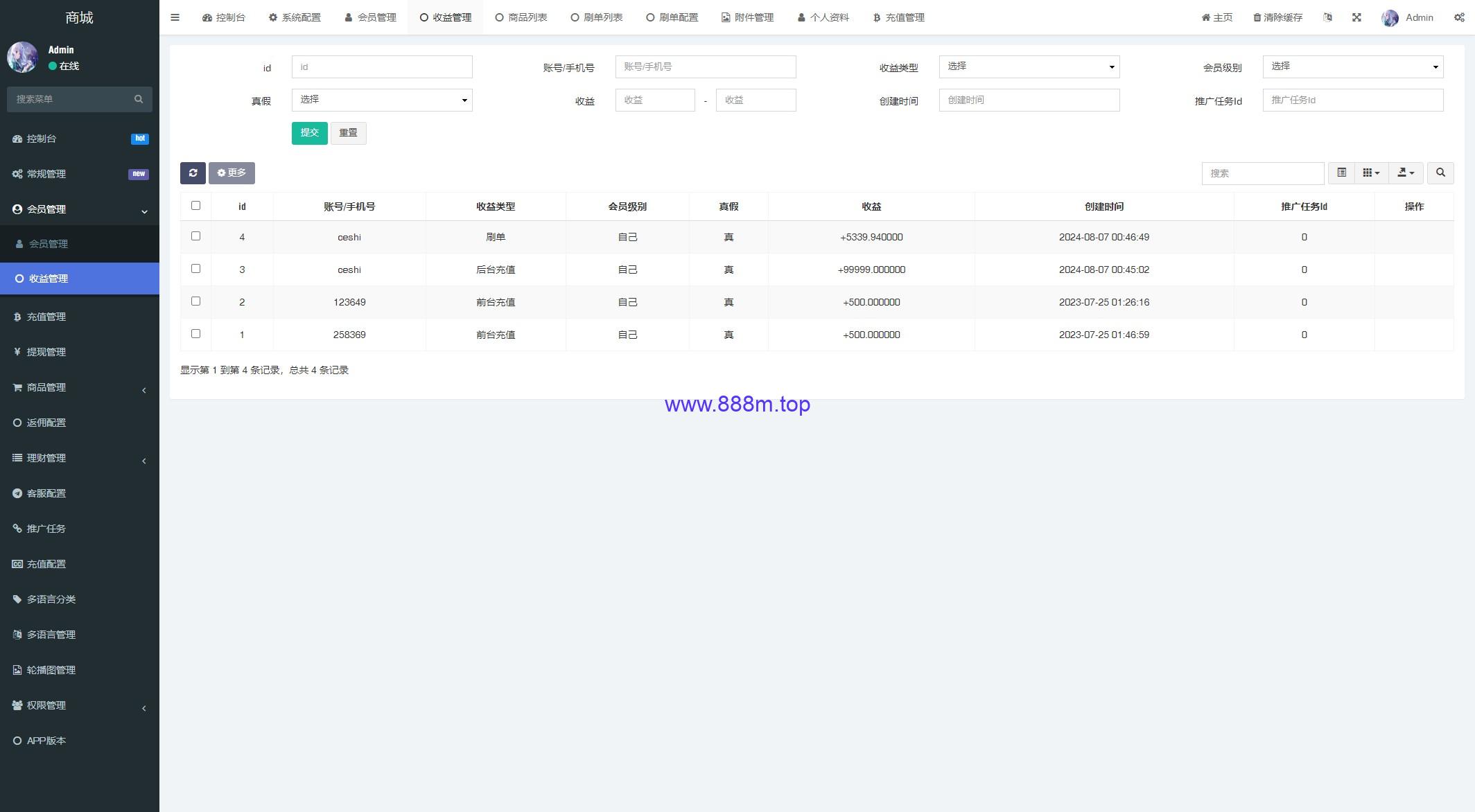Click the 重置 reset button

[x=348, y=133]
